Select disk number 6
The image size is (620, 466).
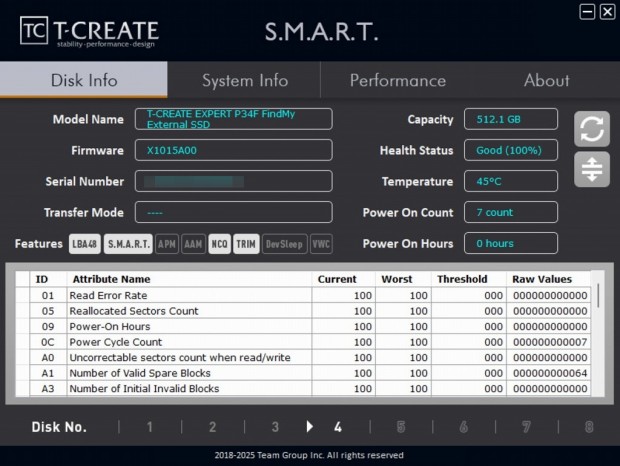(463, 427)
